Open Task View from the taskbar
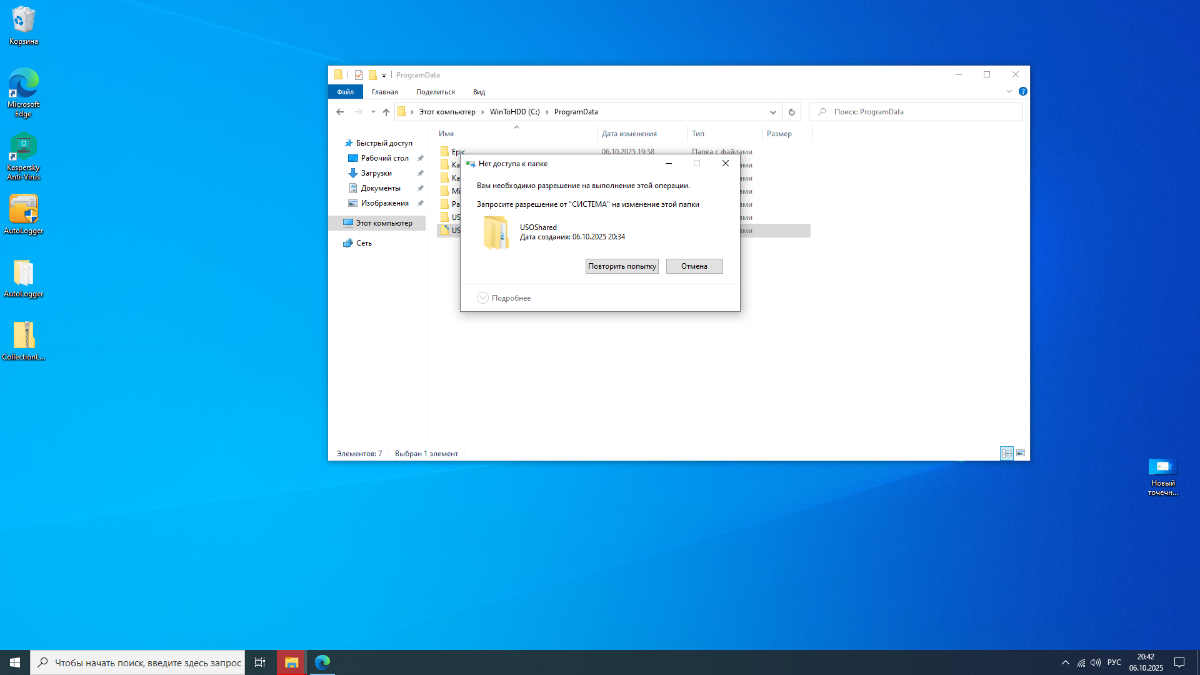The width and height of the screenshot is (1200, 675). click(259, 662)
